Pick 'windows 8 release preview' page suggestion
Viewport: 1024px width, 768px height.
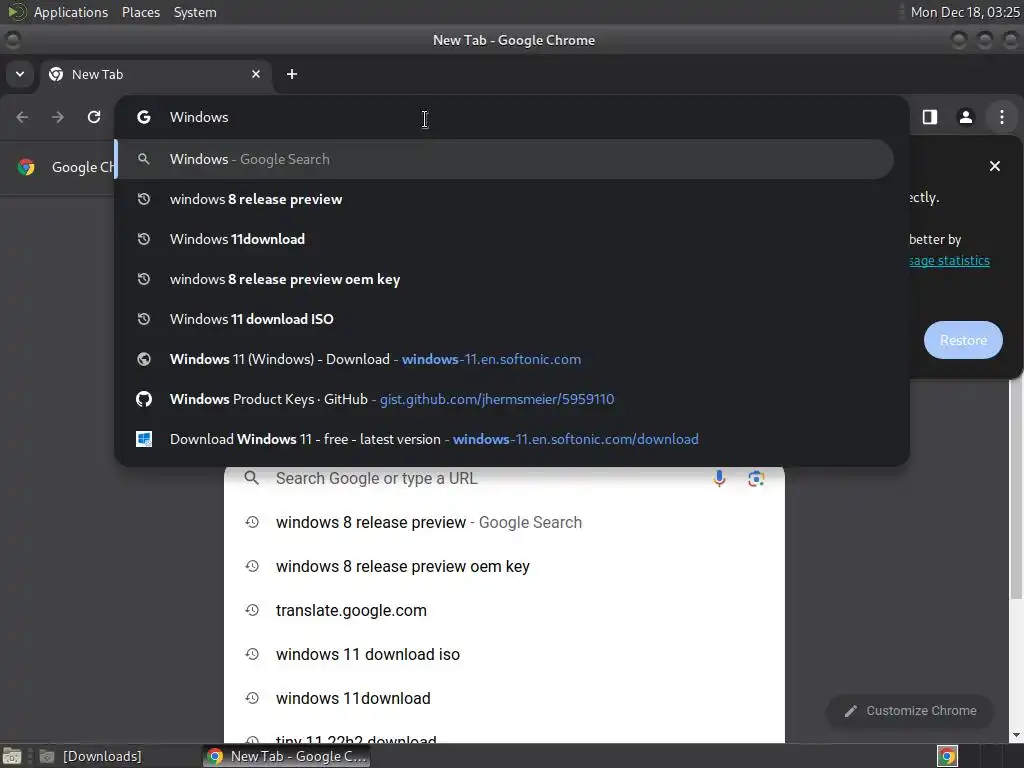point(504,522)
